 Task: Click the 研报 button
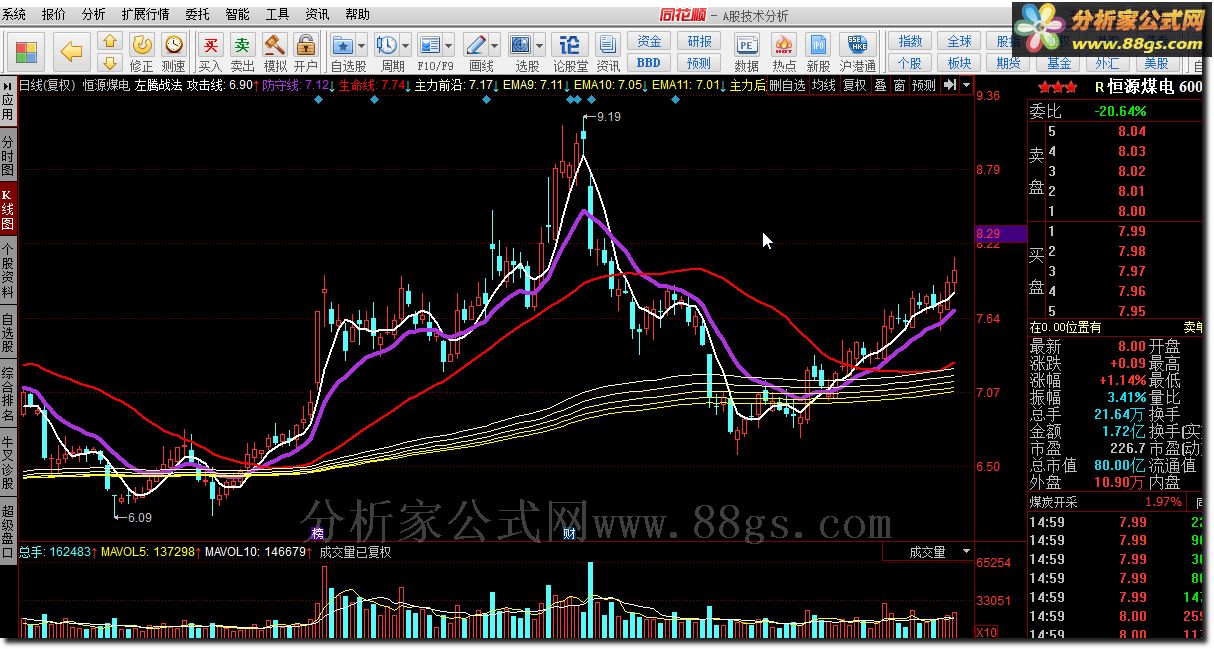699,41
